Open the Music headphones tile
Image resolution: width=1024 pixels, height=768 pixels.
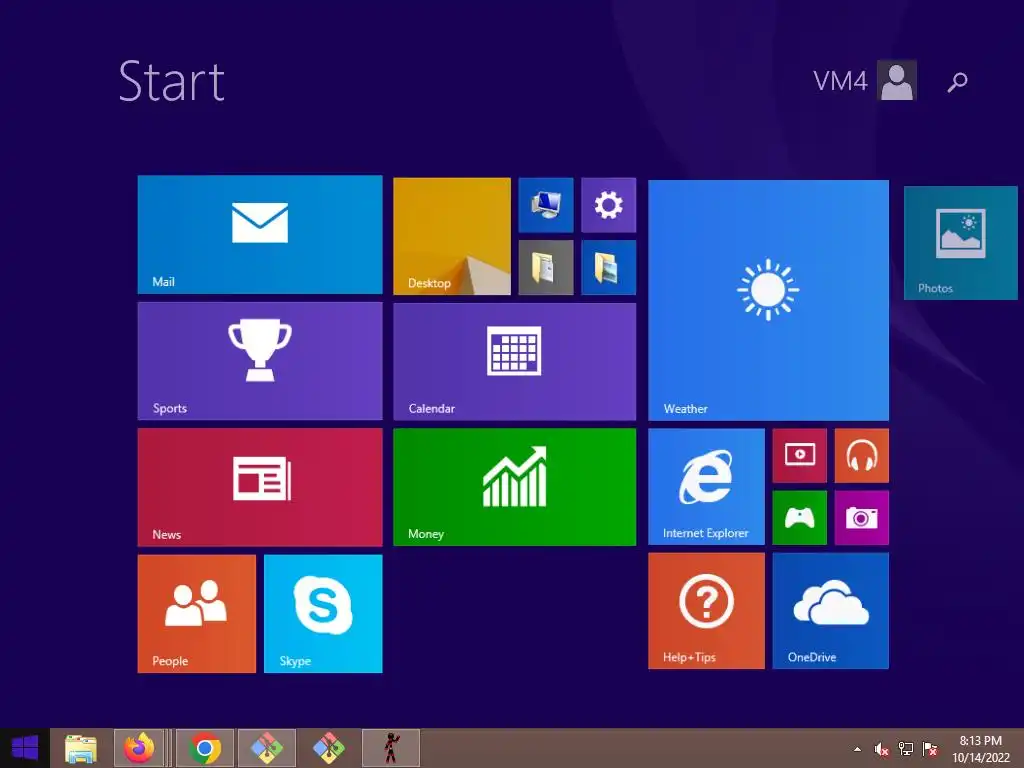click(x=862, y=455)
